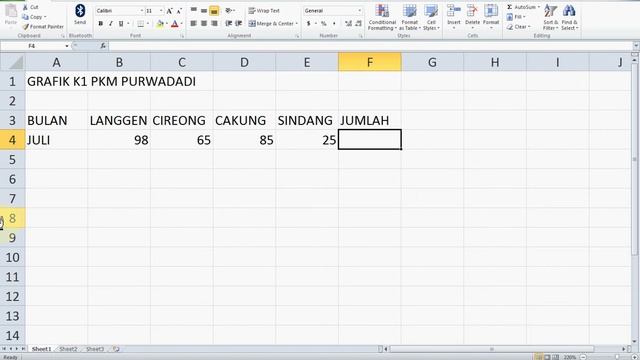The width and height of the screenshot is (640, 360).
Task: Open Conditional Formatting menu
Action: 382,17
